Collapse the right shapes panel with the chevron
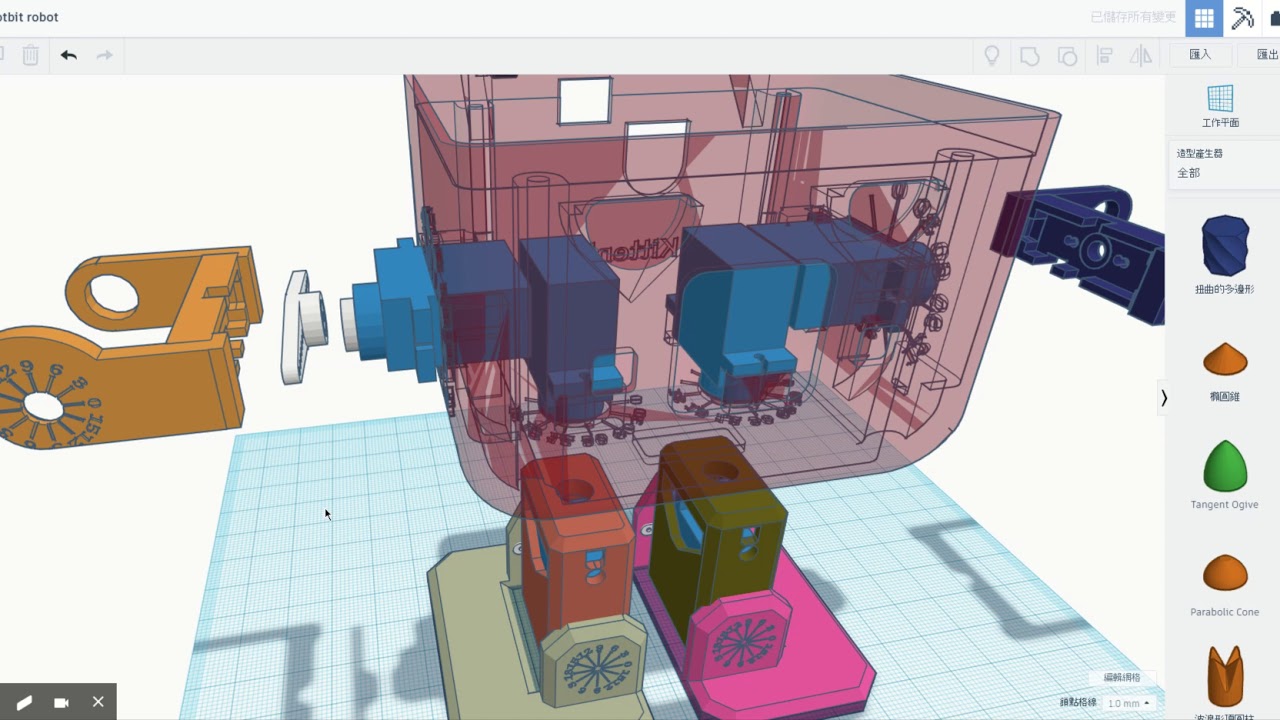1280x720 pixels. 1164,397
